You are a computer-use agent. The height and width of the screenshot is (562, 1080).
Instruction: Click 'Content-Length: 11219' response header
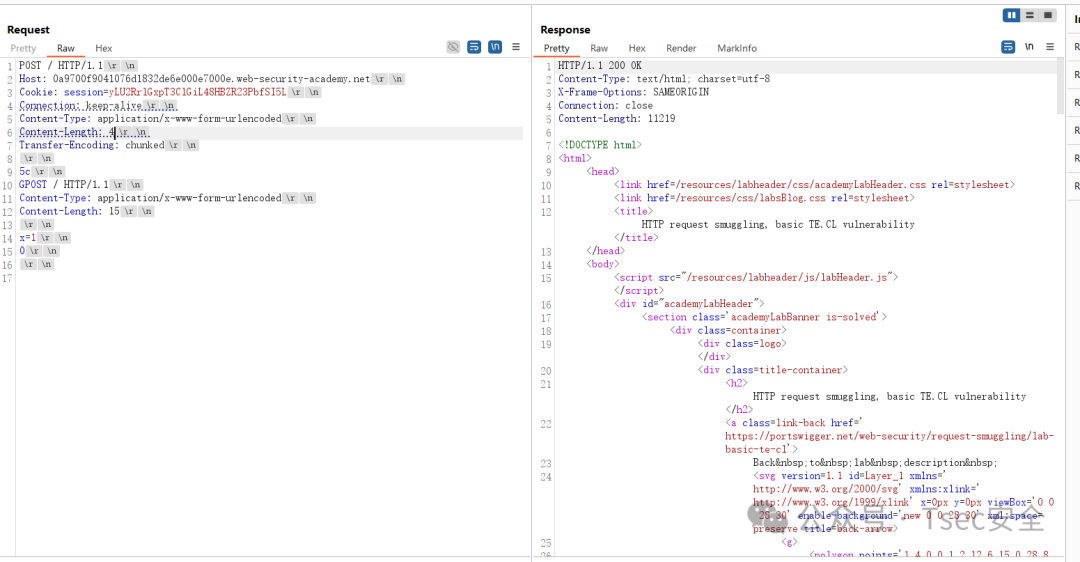pos(616,118)
